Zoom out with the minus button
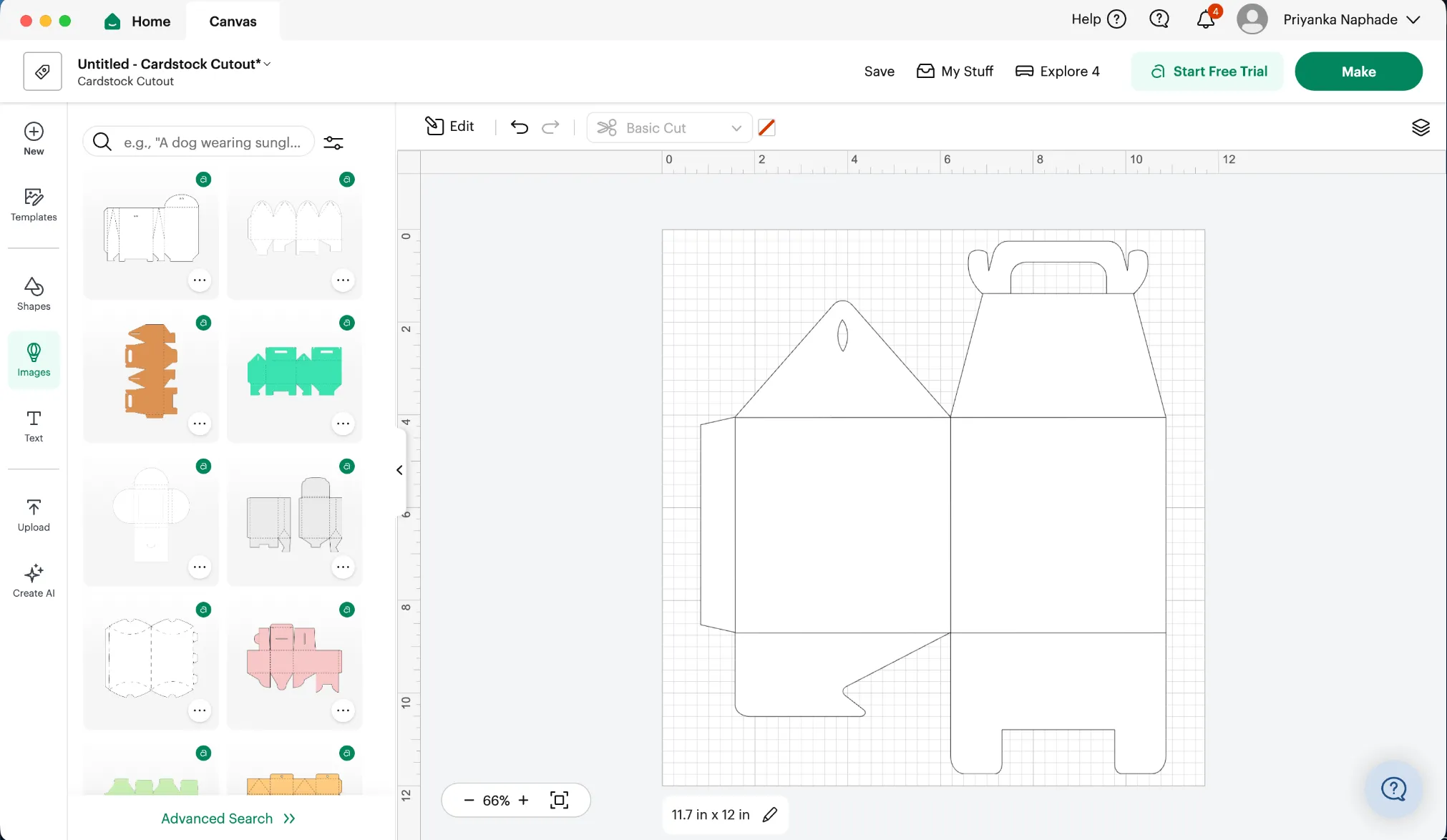 point(469,800)
